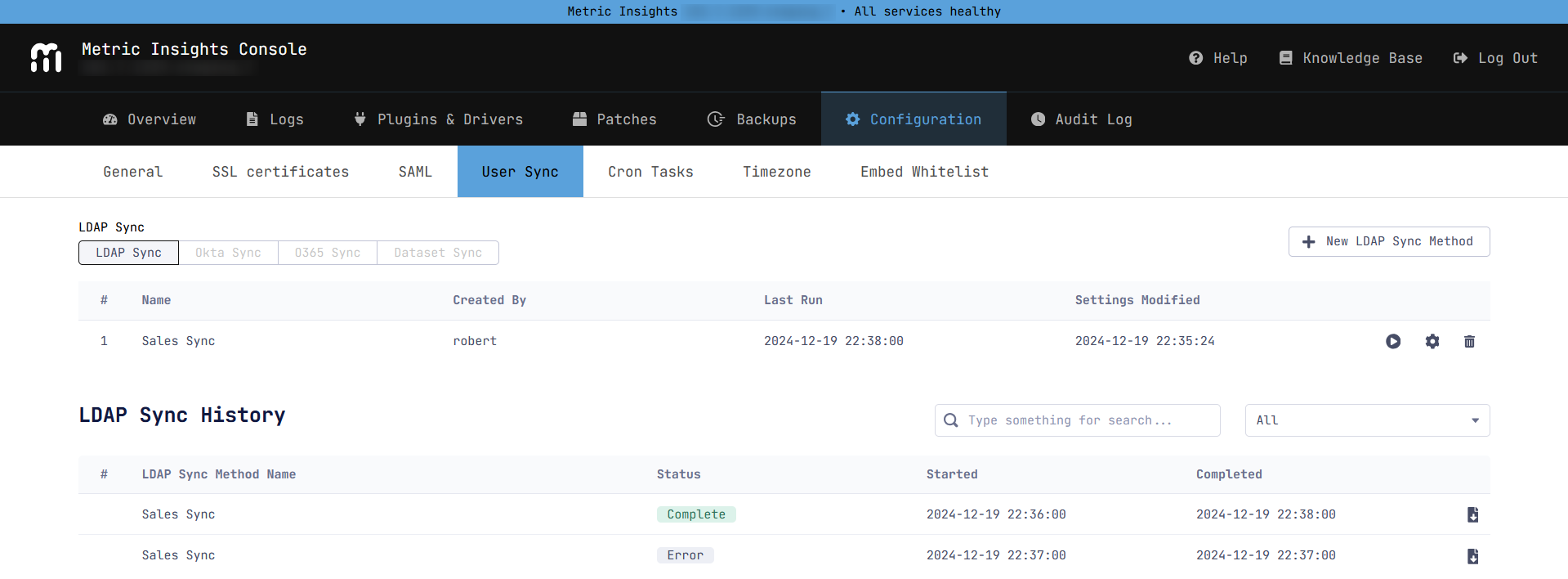The image size is (1568, 579).
Task: Click plus icon on New LDAP Sync Method
Action: (x=1308, y=242)
